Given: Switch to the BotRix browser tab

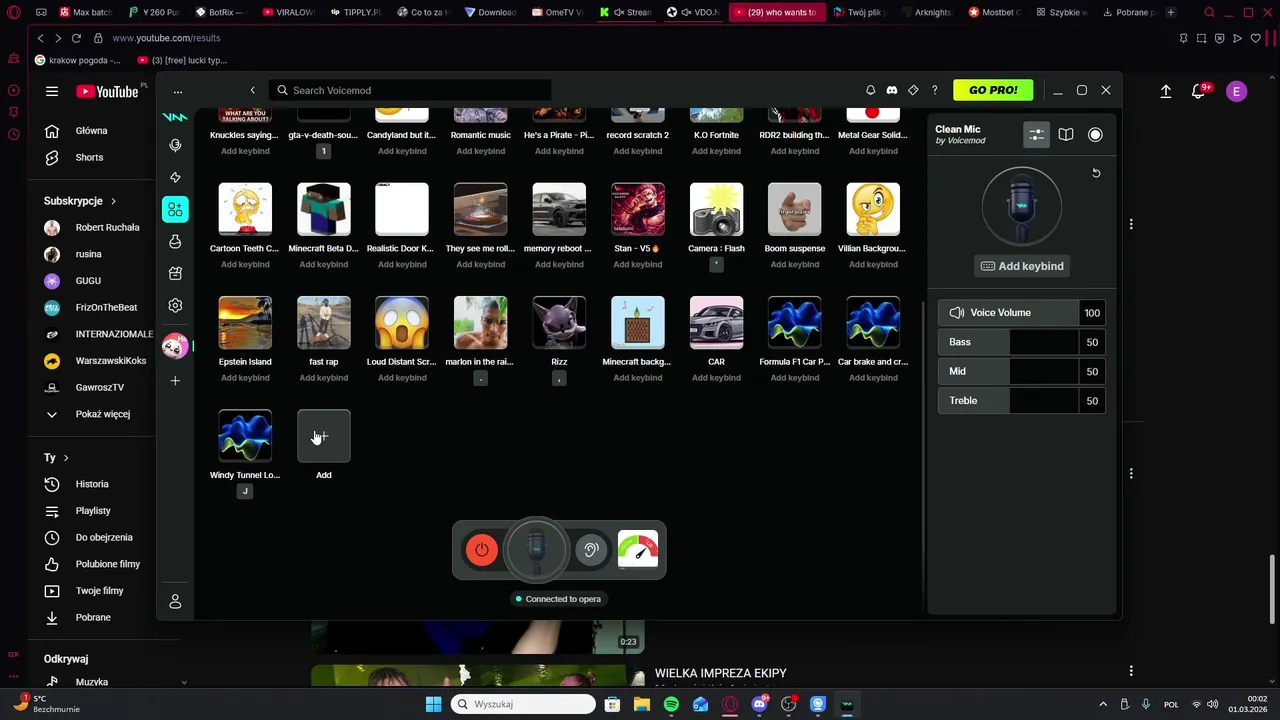Looking at the screenshot, I should 220,12.
